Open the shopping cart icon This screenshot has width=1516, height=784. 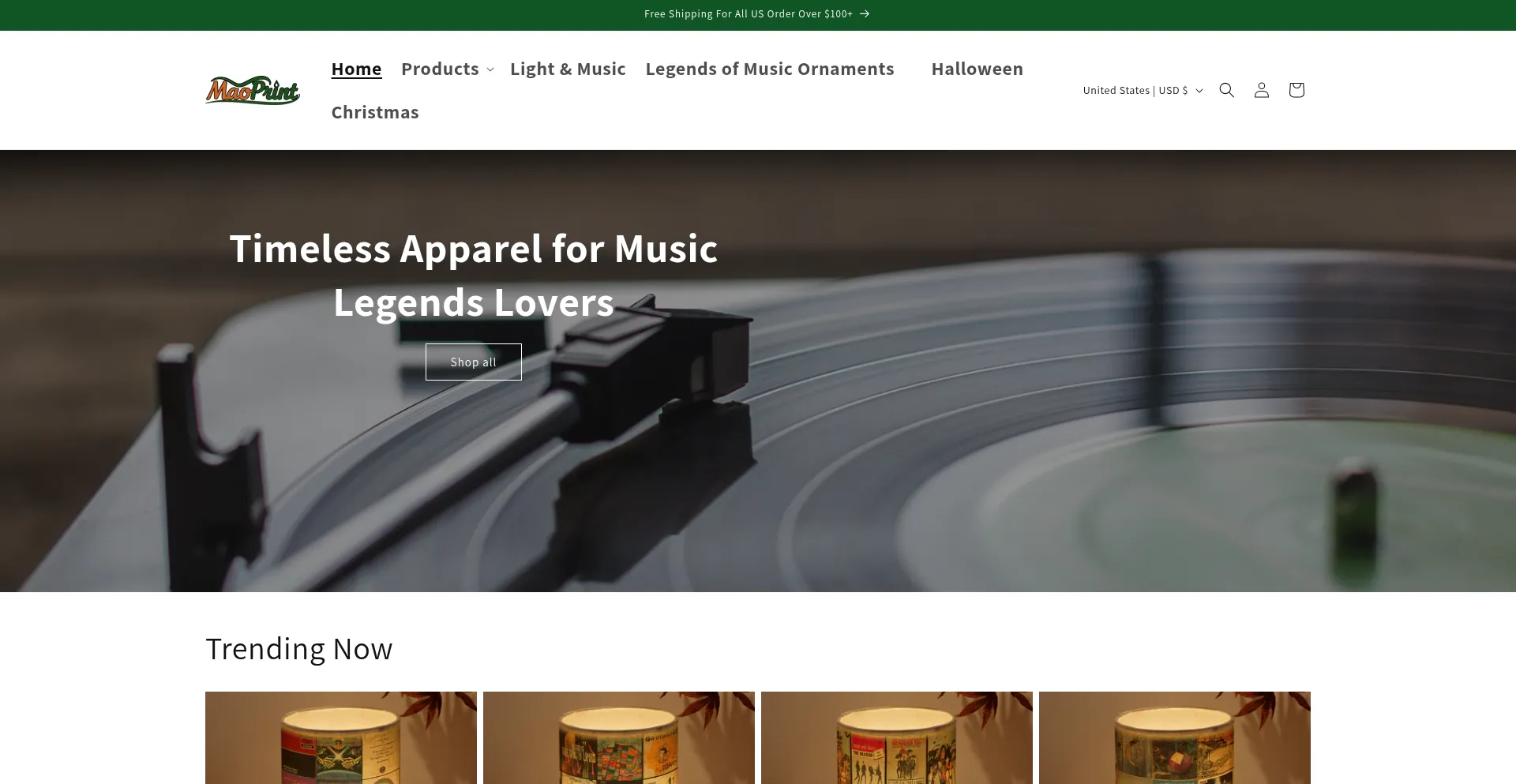[x=1296, y=90]
